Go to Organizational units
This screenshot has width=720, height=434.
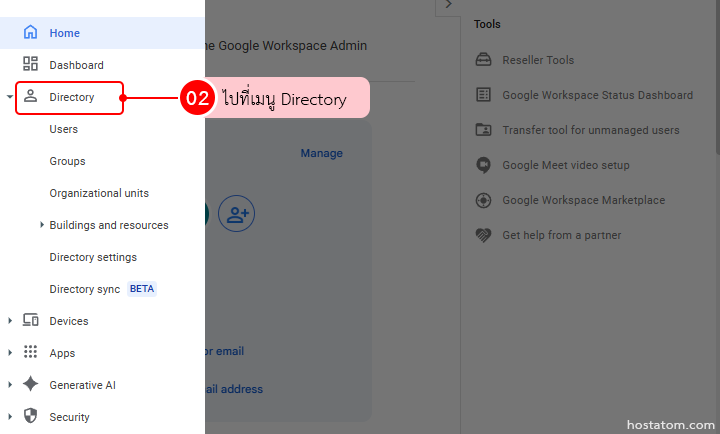99,193
